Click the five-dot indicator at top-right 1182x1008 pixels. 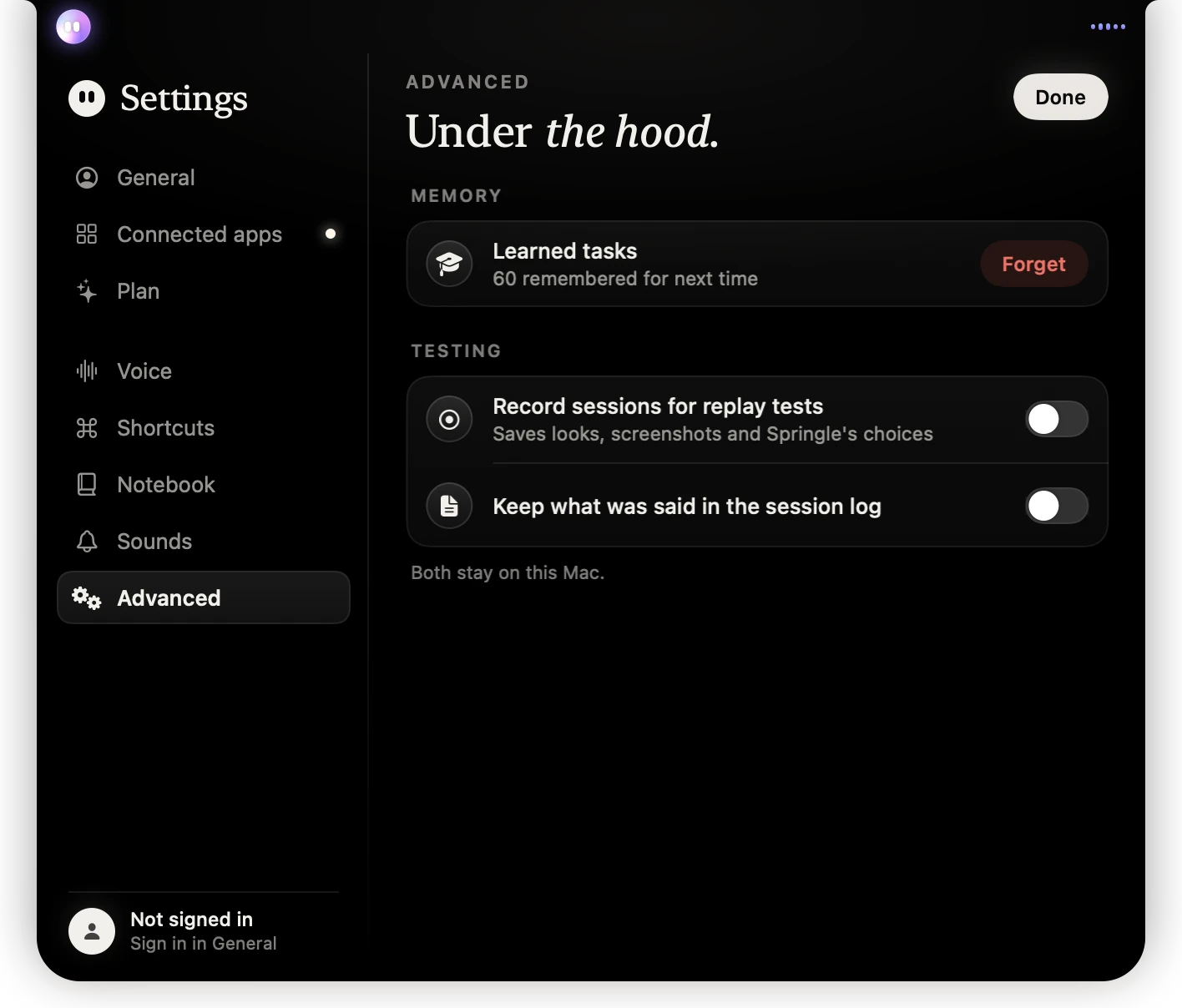(1108, 27)
